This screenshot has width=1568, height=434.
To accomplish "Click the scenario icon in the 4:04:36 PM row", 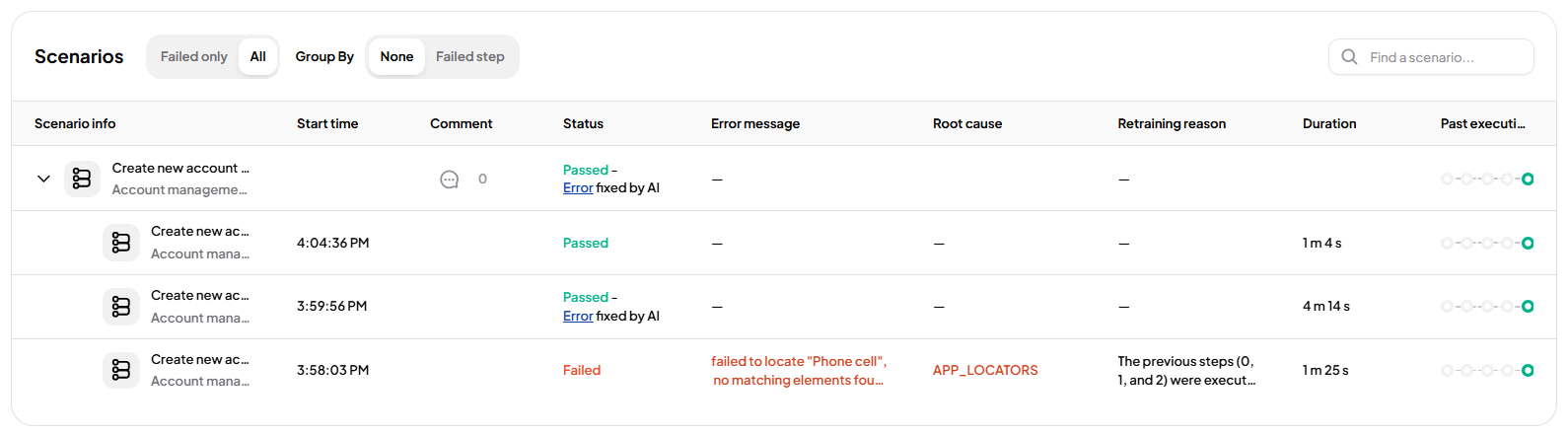I will tap(121, 243).
